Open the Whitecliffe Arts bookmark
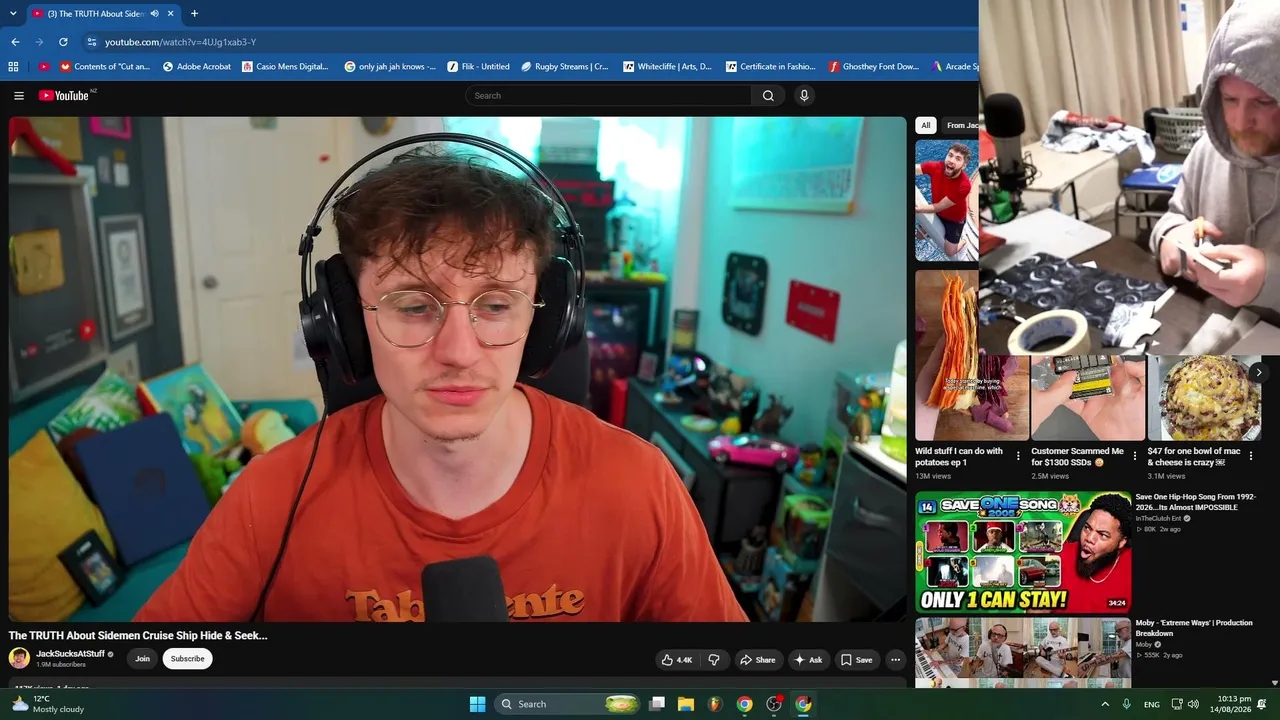This screenshot has width=1280, height=720. 667,67
